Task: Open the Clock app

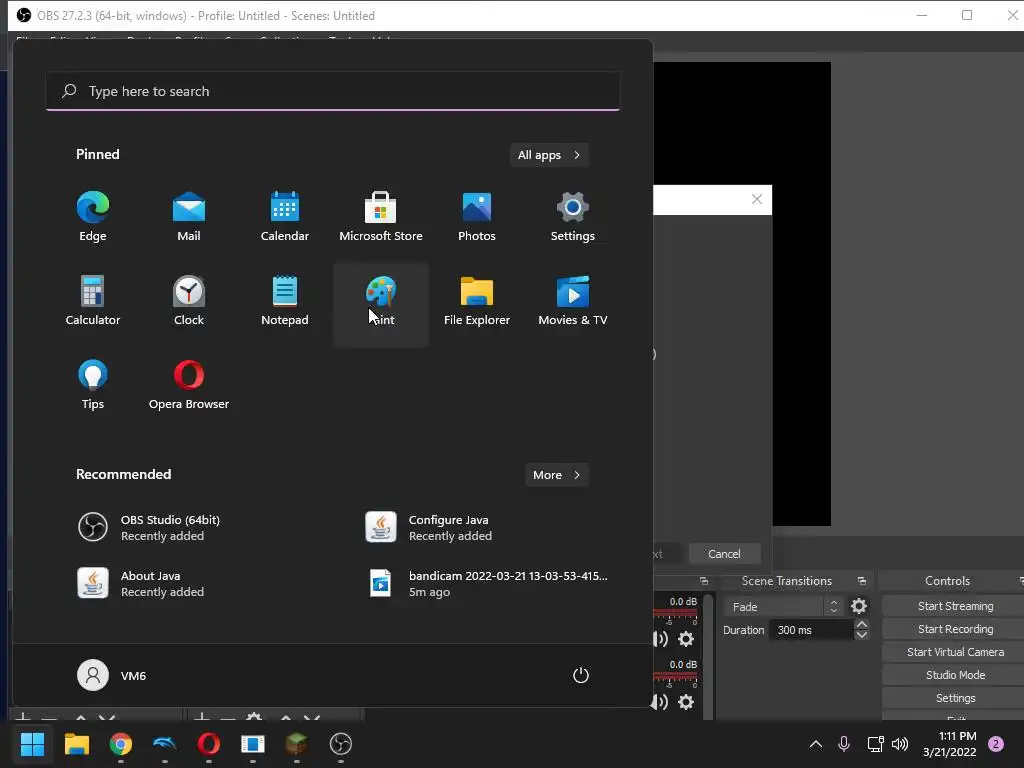Action: point(189,301)
